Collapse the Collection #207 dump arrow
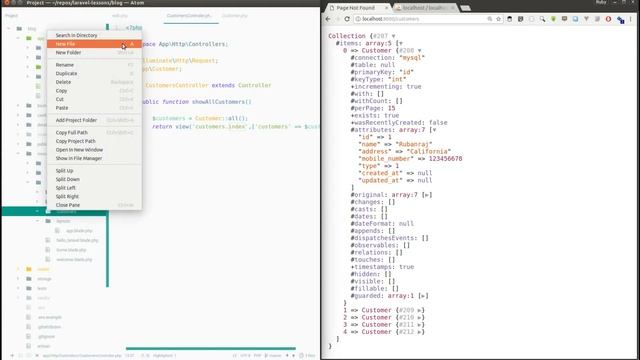 pyautogui.click(x=393, y=36)
